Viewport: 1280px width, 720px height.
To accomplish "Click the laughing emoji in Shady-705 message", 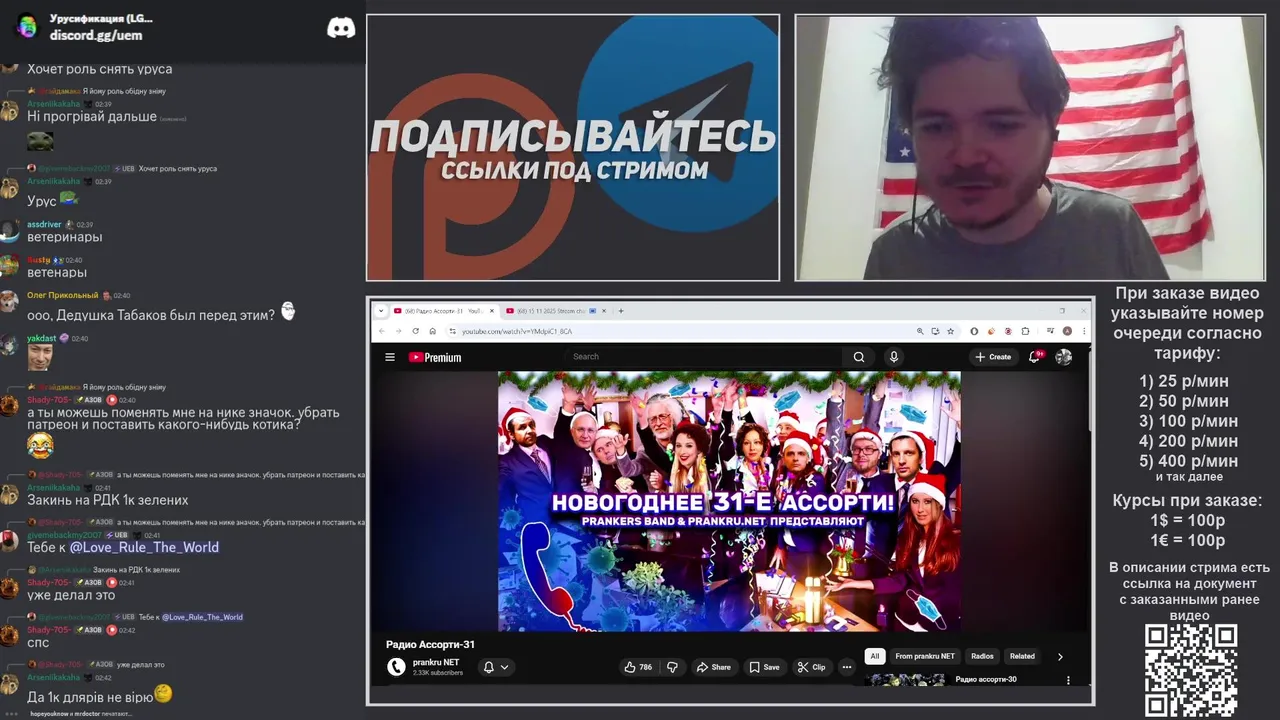I will tap(41, 445).
